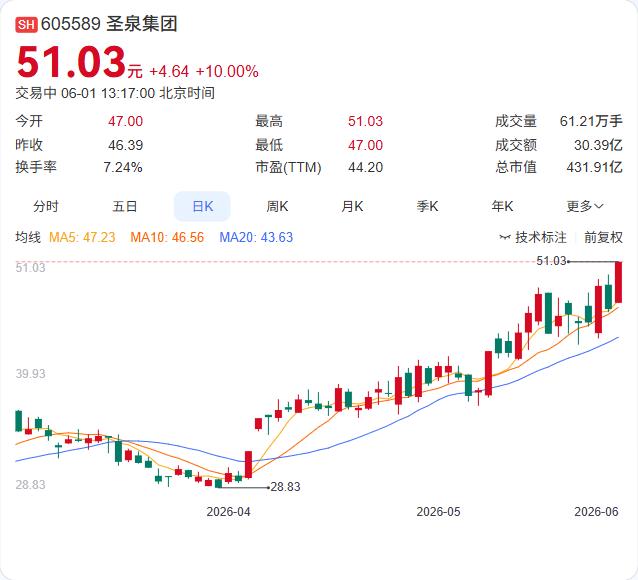Click the 成交量 value 61.21万手
Viewport: 638px width, 580px height.
click(591, 121)
